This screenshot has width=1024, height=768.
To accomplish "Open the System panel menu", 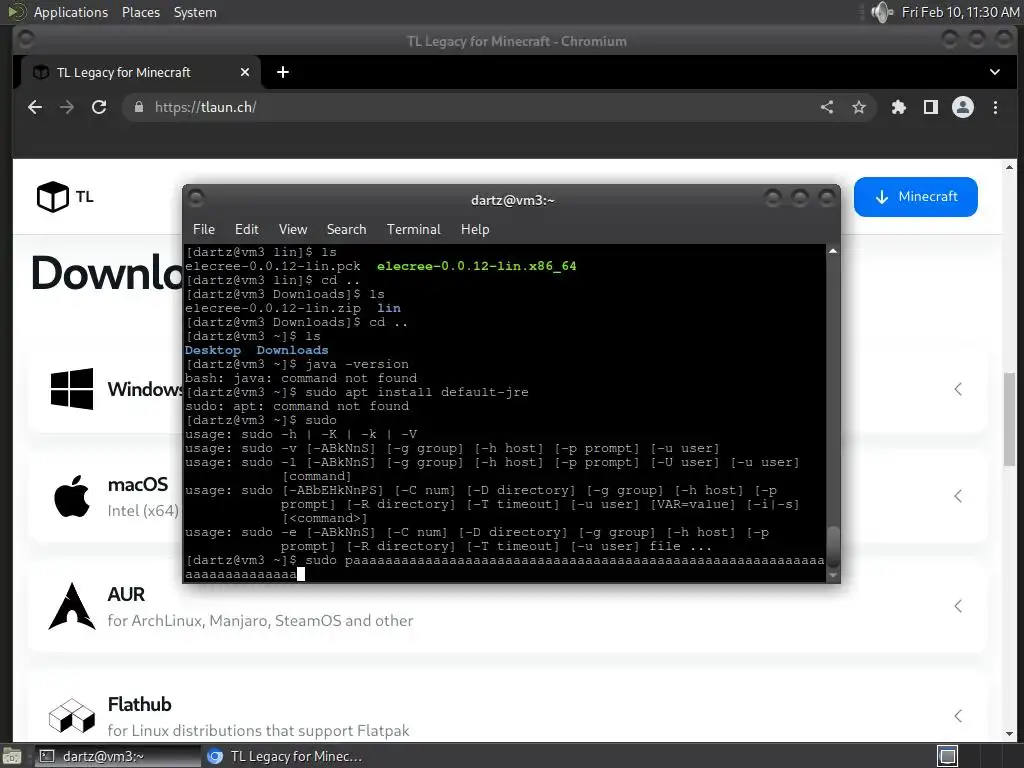I will (195, 12).
